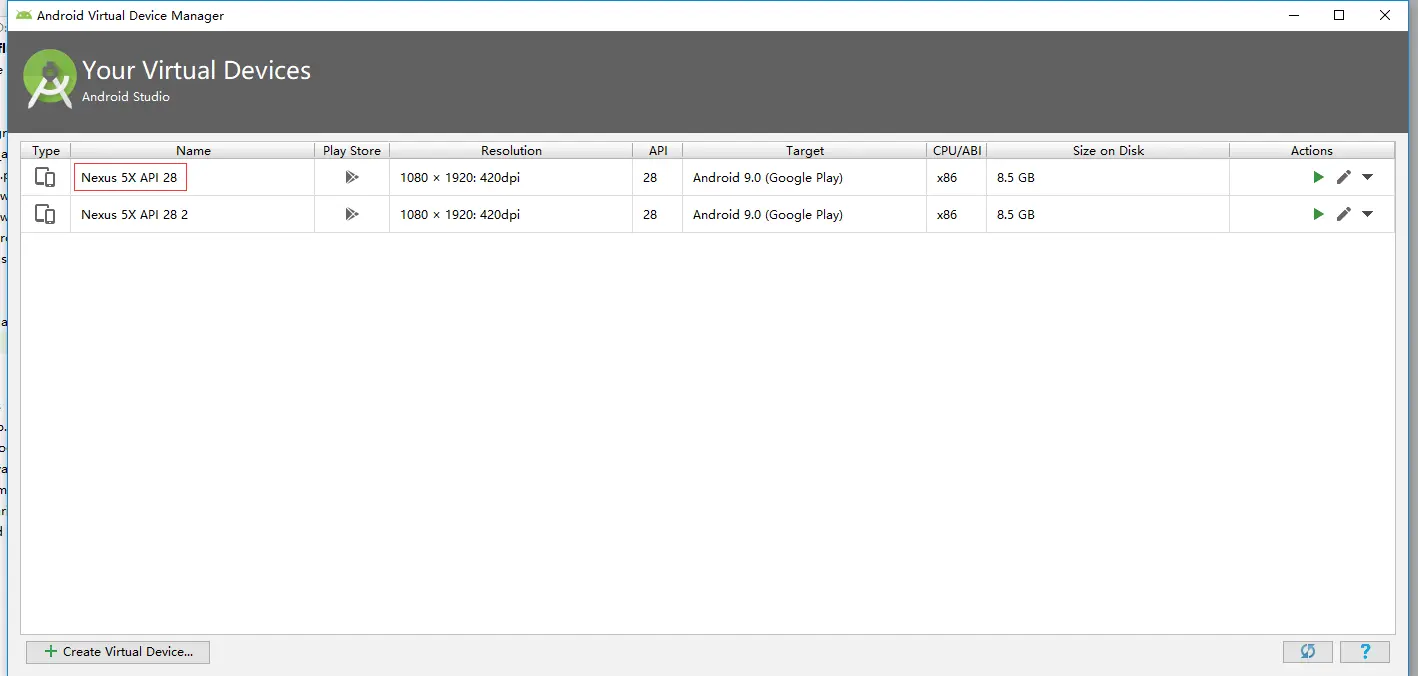Click API value 28 in first row
Viewport: 1418px width, 676px height.
pos(650,177)
